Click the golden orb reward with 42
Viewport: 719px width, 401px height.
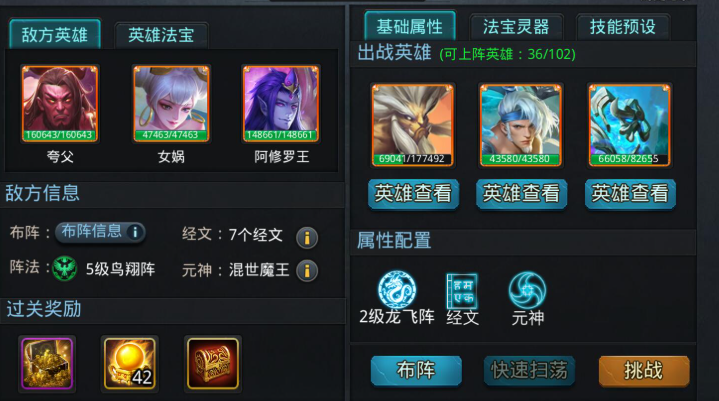click(x=130, y=363)
